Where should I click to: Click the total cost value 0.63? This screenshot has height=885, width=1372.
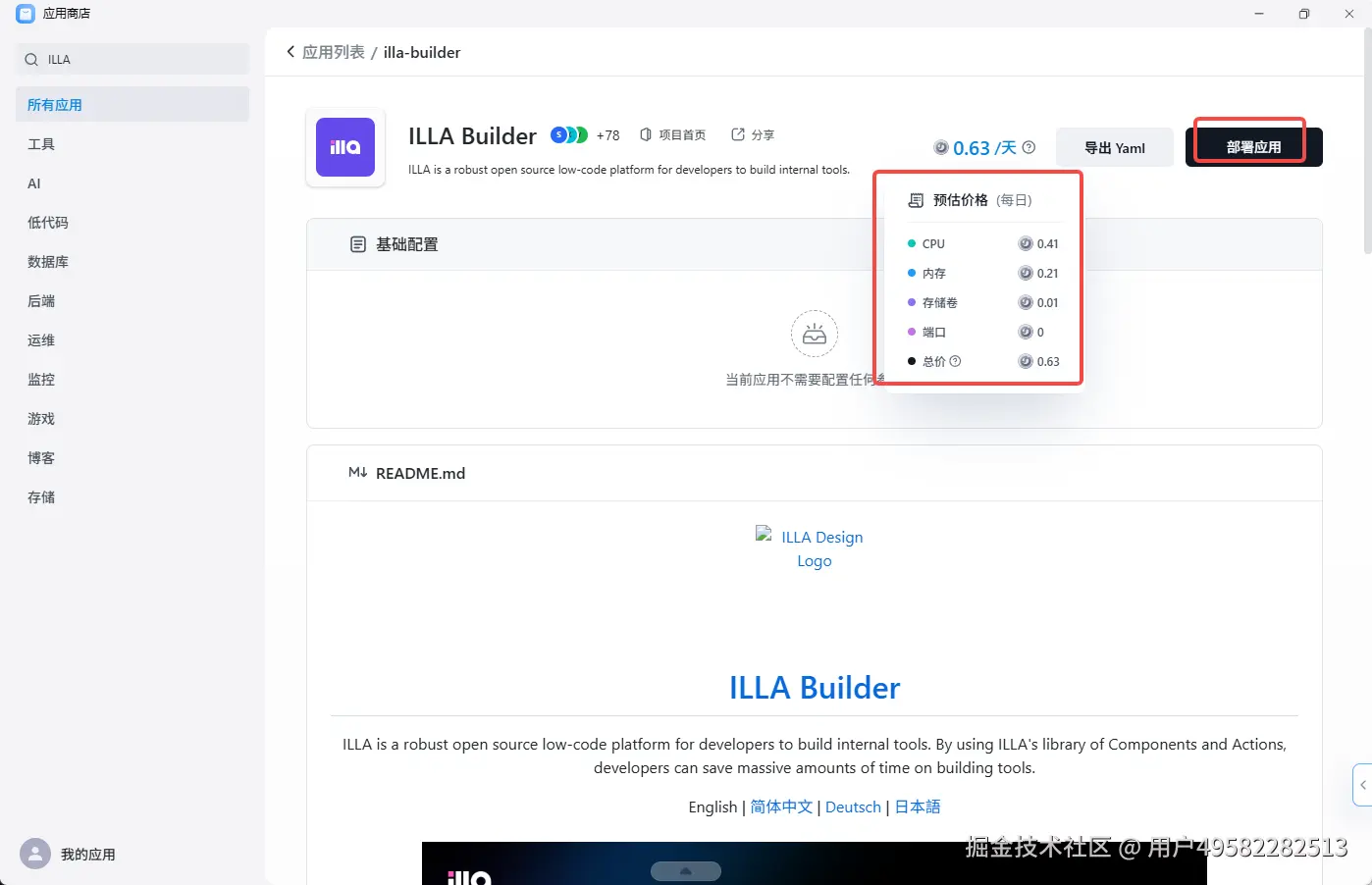point(1048,361)
